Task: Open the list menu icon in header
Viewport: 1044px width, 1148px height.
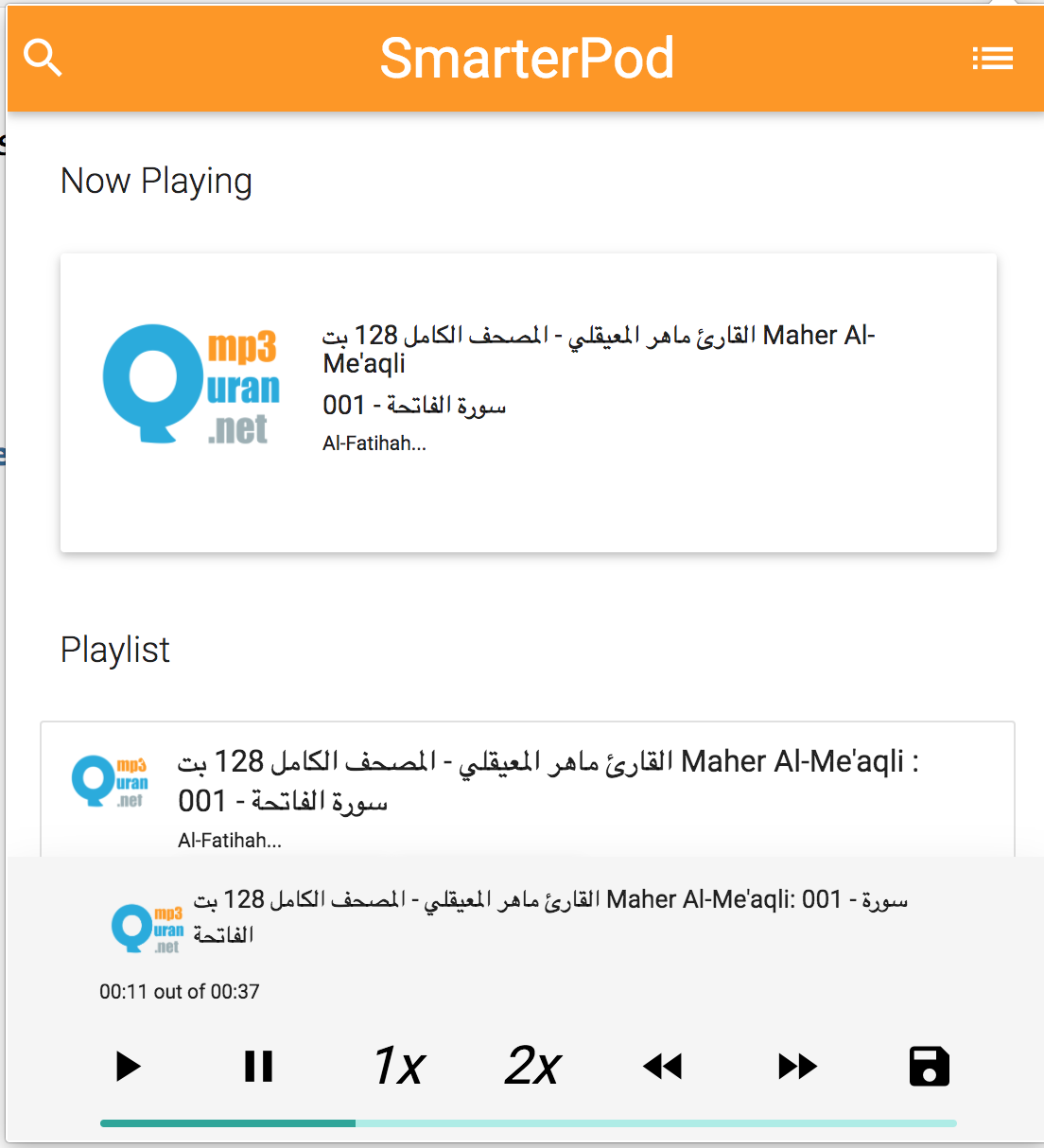Action: point(992,59)
